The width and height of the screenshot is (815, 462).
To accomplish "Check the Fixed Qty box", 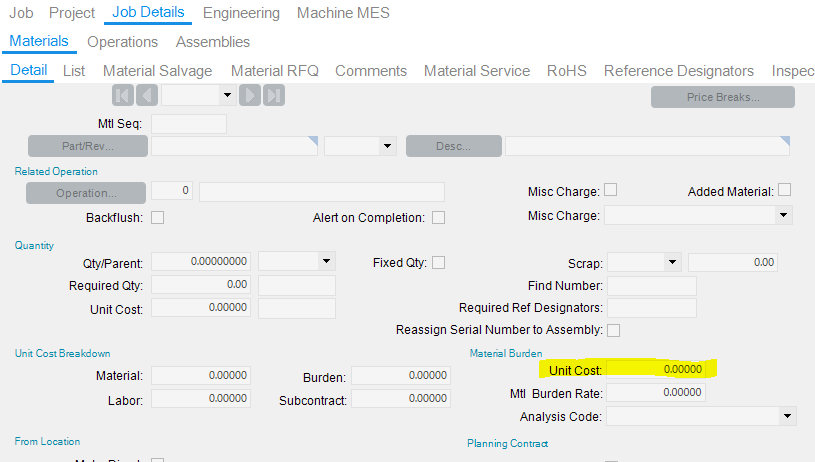I will [439, 262].
